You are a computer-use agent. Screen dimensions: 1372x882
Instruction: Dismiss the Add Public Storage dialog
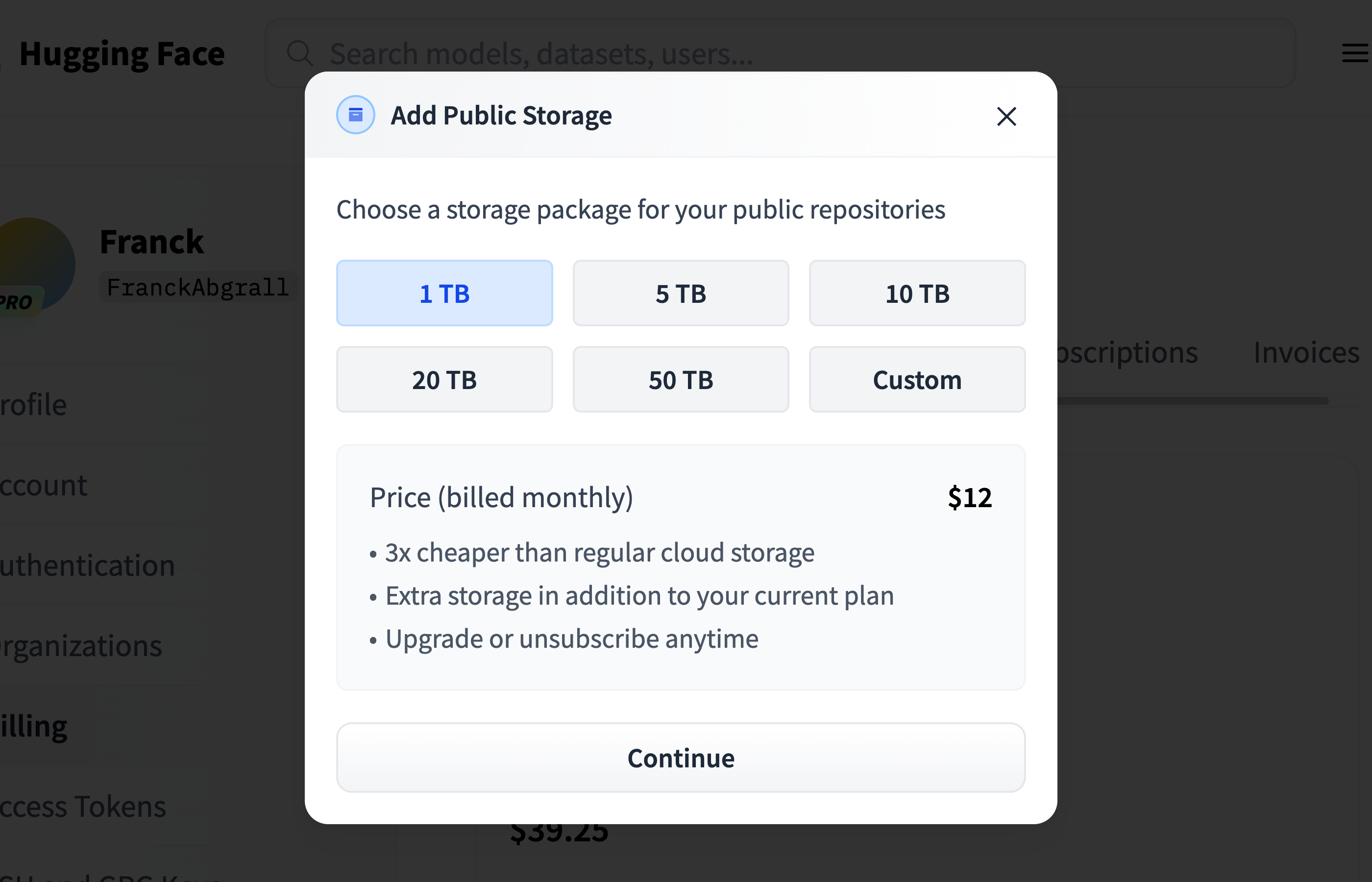(1006, 116)
